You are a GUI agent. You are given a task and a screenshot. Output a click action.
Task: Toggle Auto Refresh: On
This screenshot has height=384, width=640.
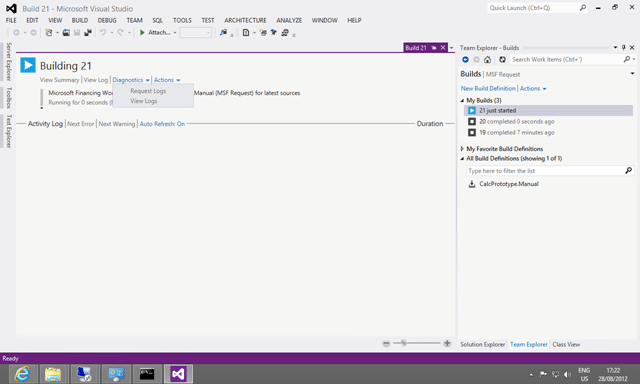coord(162,124)
